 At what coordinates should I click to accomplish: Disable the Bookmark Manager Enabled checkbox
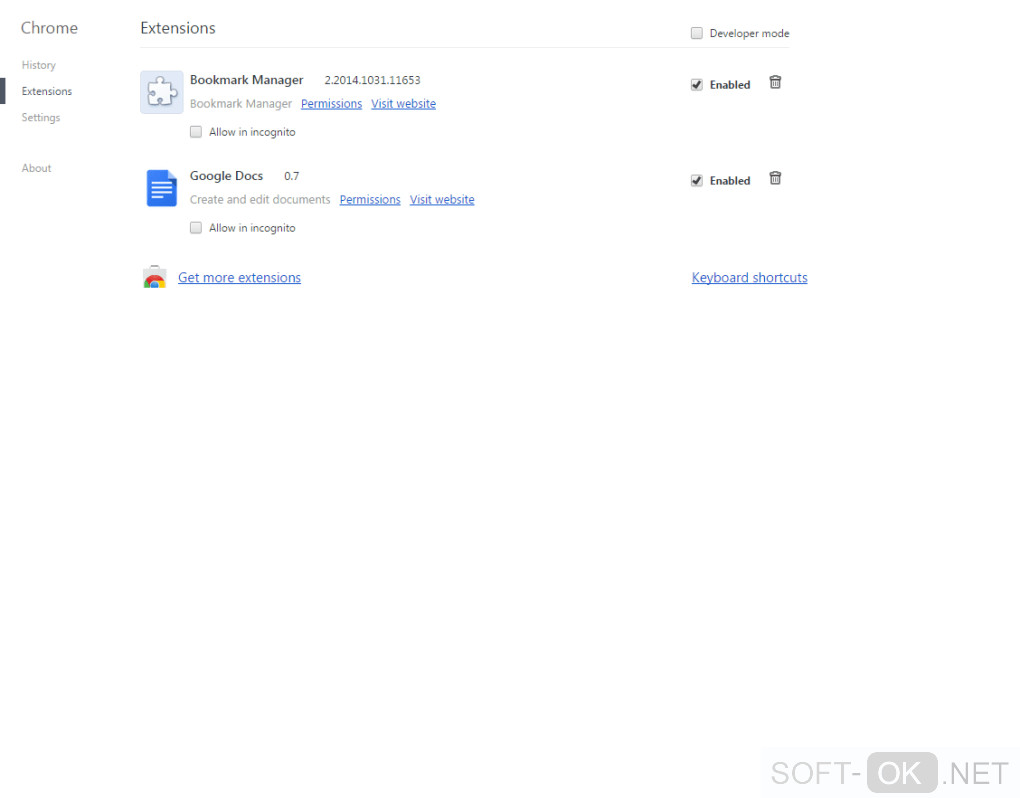point(697,85)
